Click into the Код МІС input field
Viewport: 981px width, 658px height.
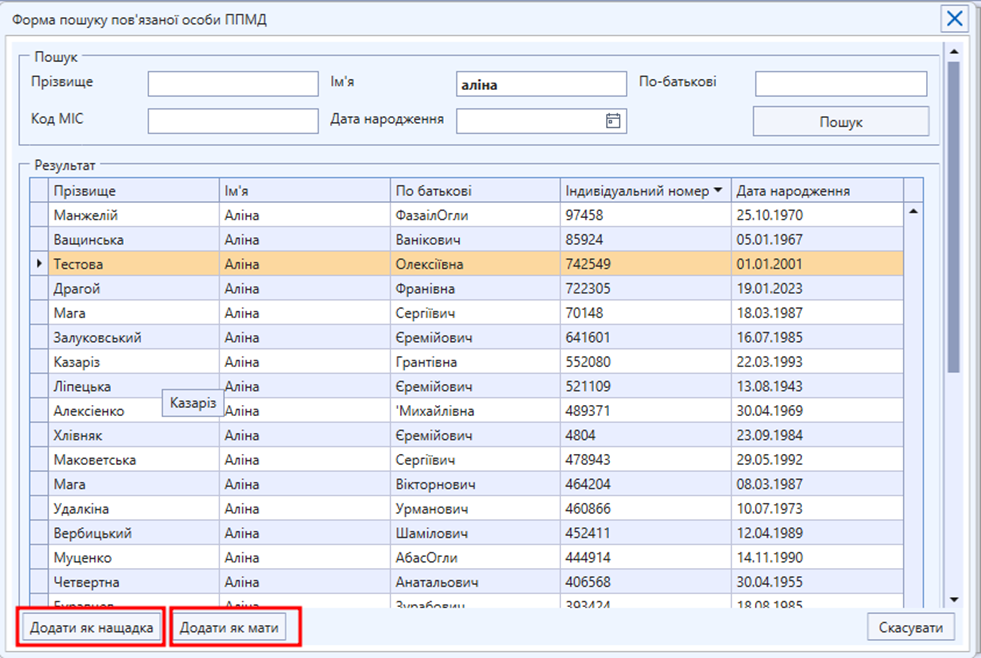(x=233, y=121)
